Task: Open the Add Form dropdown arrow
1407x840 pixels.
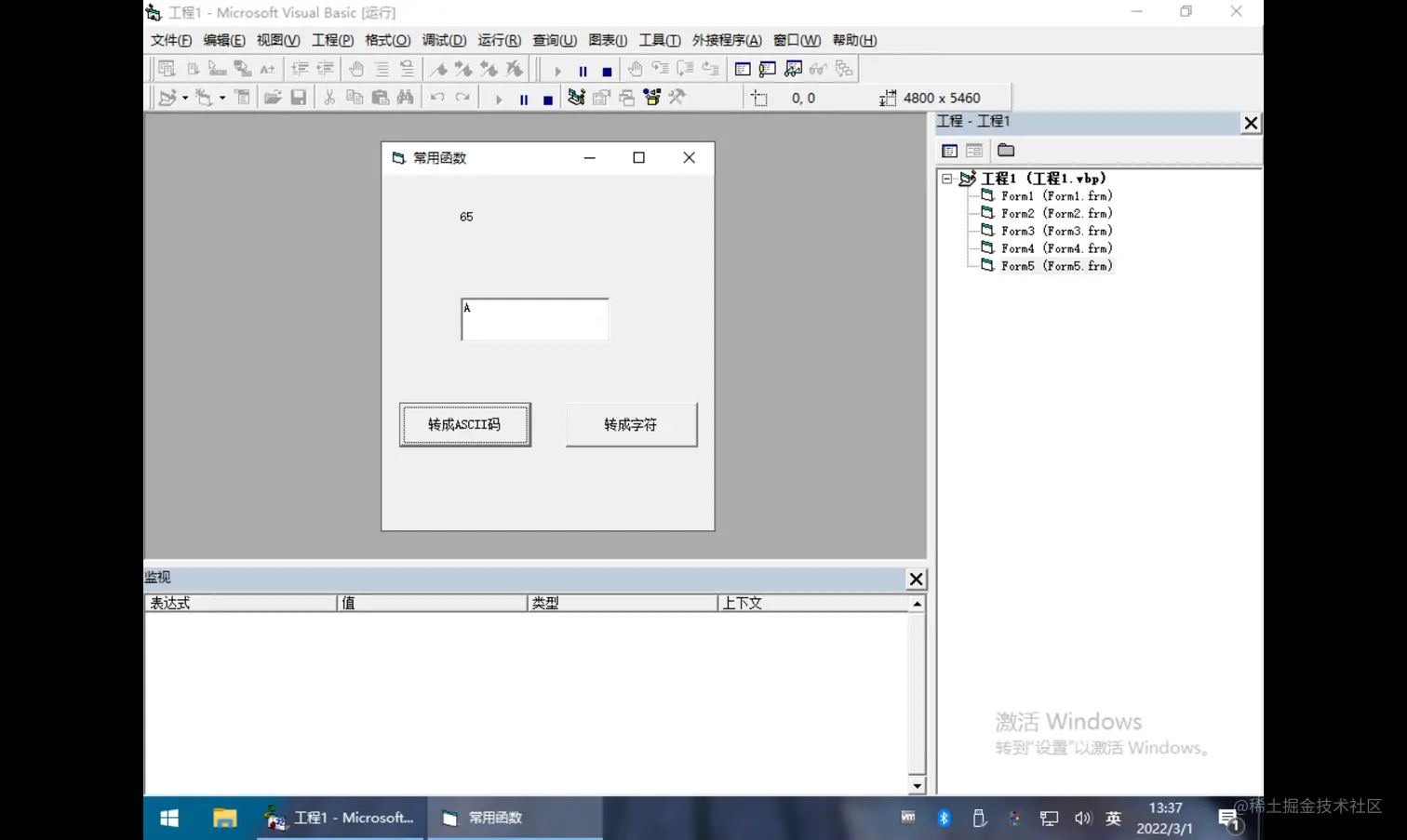Action: [222, 98]
